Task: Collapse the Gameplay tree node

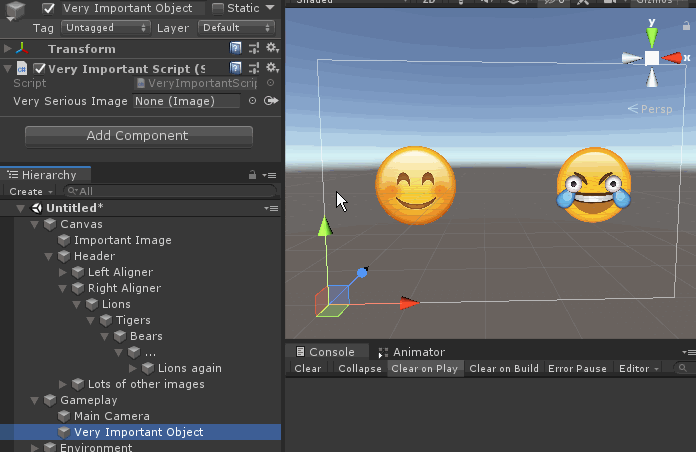Action: coord(35,400)
